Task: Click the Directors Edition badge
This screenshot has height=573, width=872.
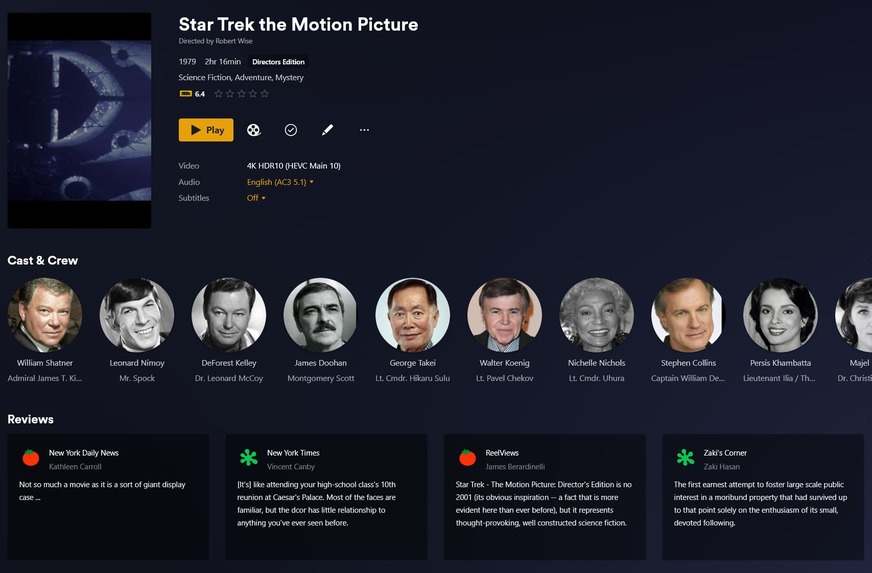Action: point(278,62)
